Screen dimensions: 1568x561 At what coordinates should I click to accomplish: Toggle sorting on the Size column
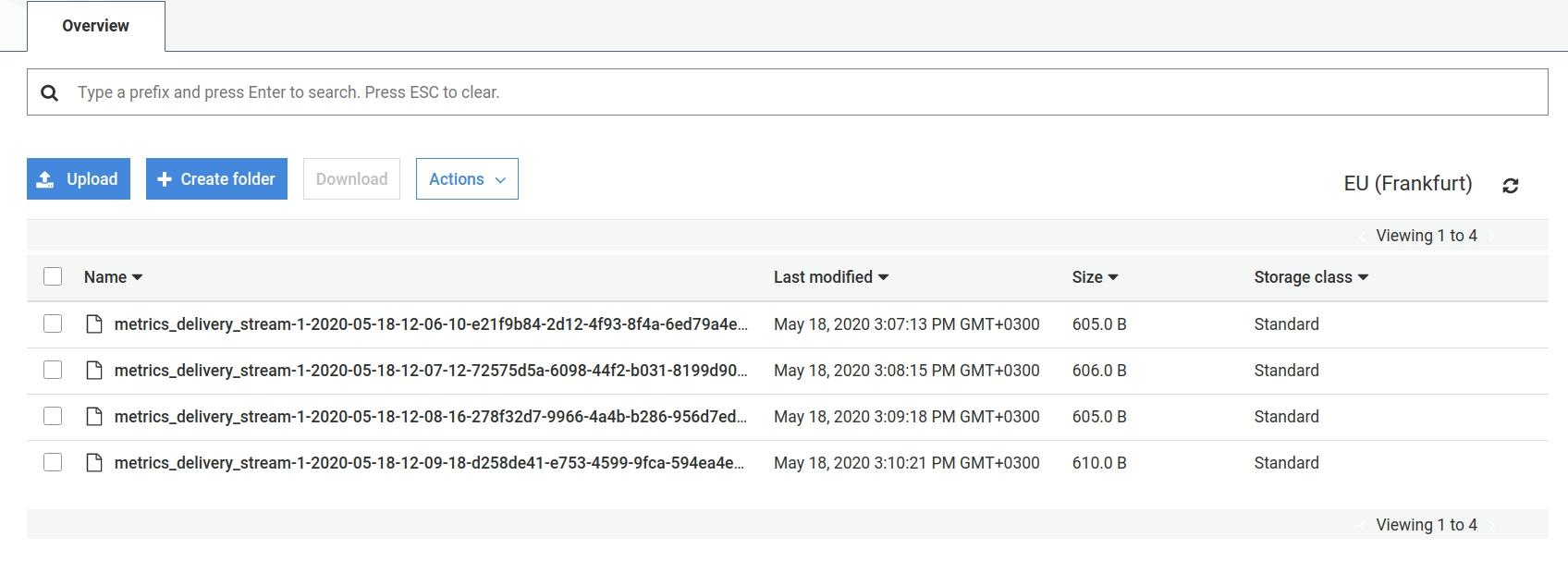1094,276
